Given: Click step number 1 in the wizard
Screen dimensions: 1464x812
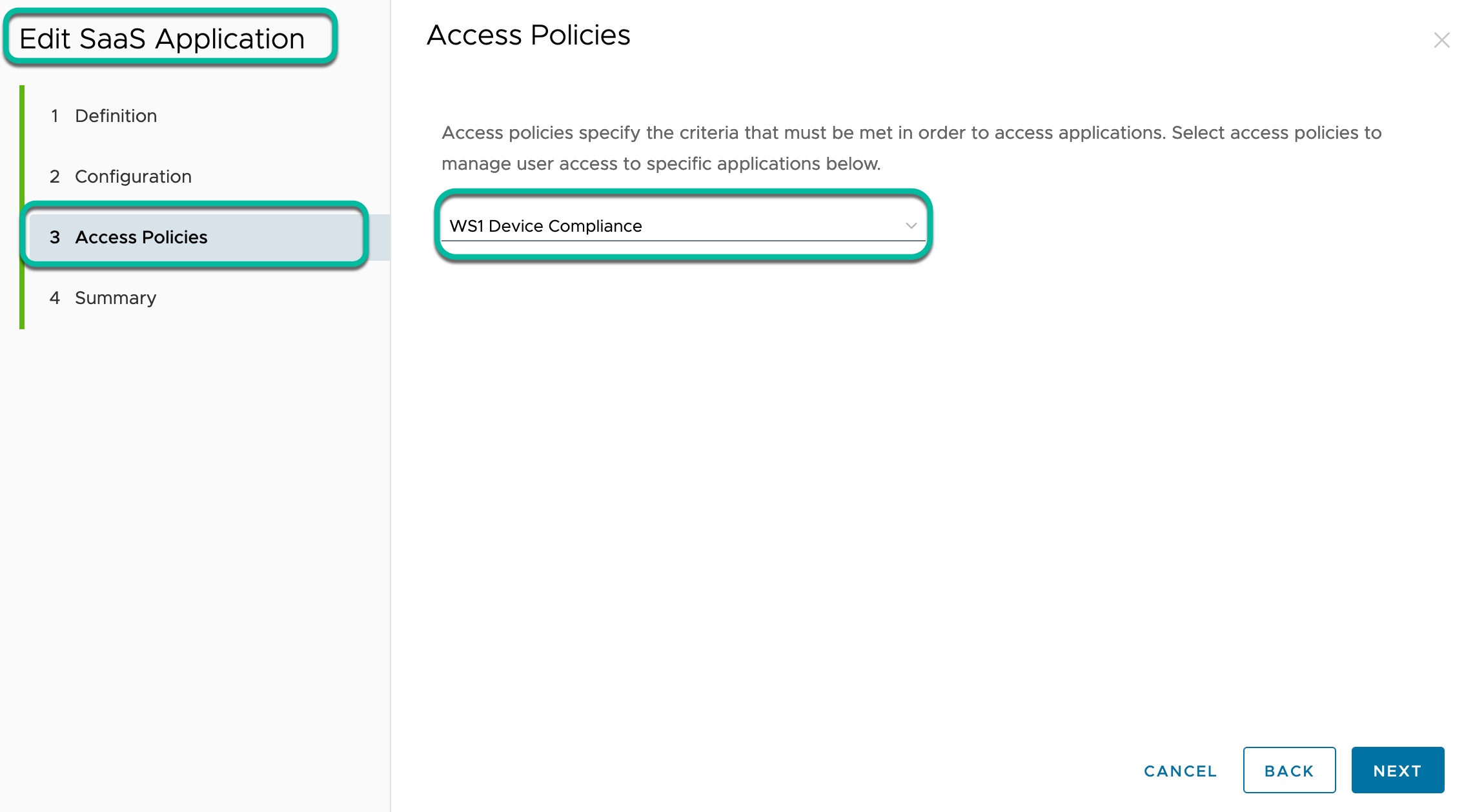Looking at the screenshot, I should click(55, 116).
